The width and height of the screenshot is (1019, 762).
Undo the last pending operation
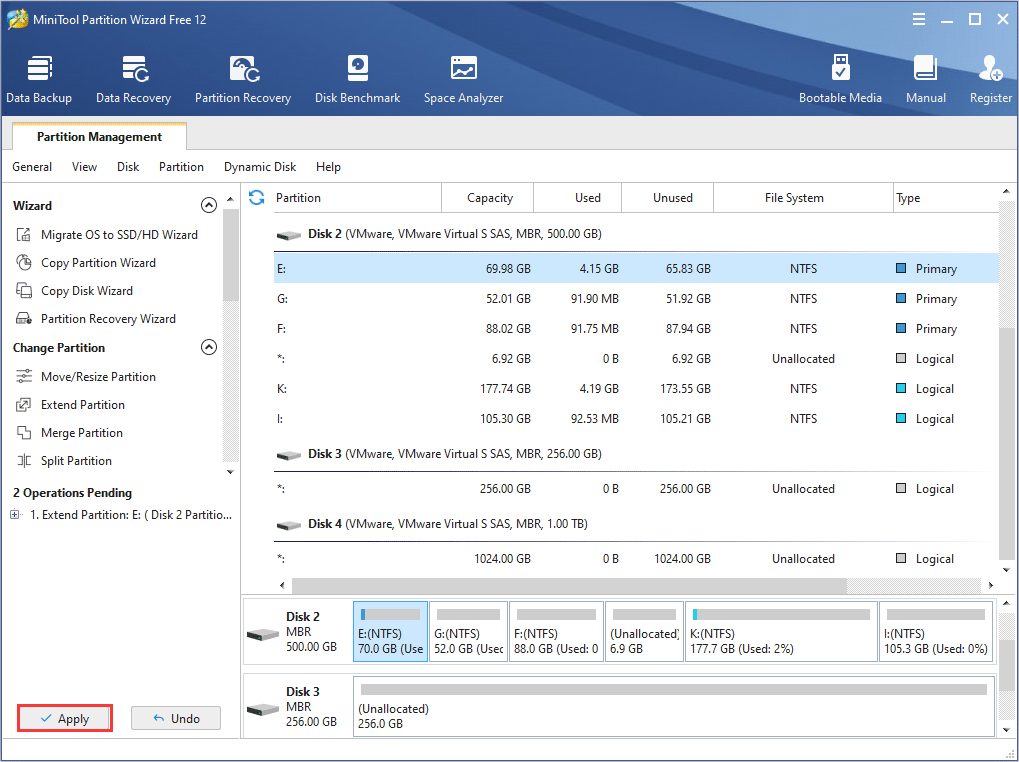176,718
